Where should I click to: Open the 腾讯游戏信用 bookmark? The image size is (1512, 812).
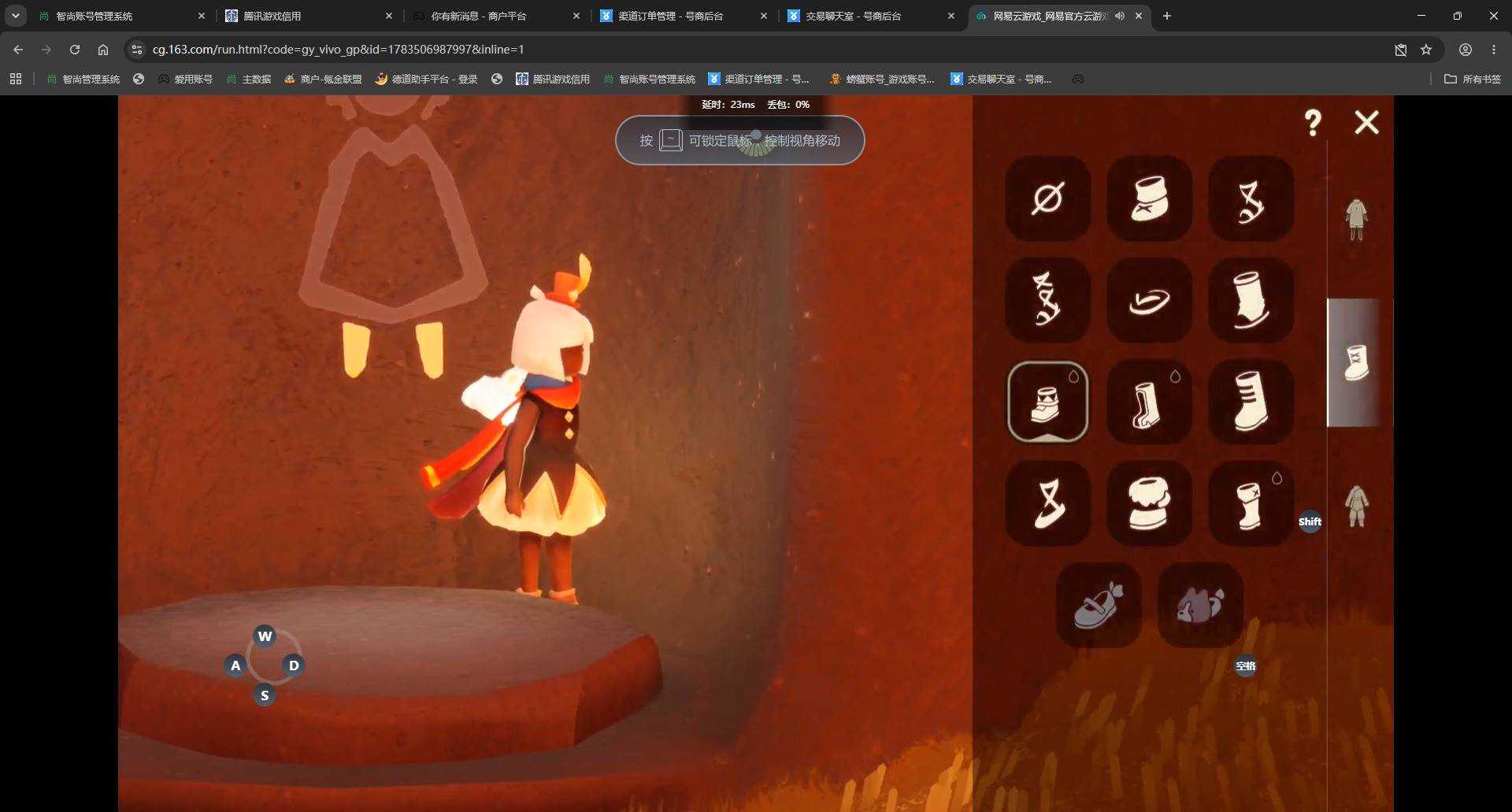pyautogui.click(x=553, y=79)
